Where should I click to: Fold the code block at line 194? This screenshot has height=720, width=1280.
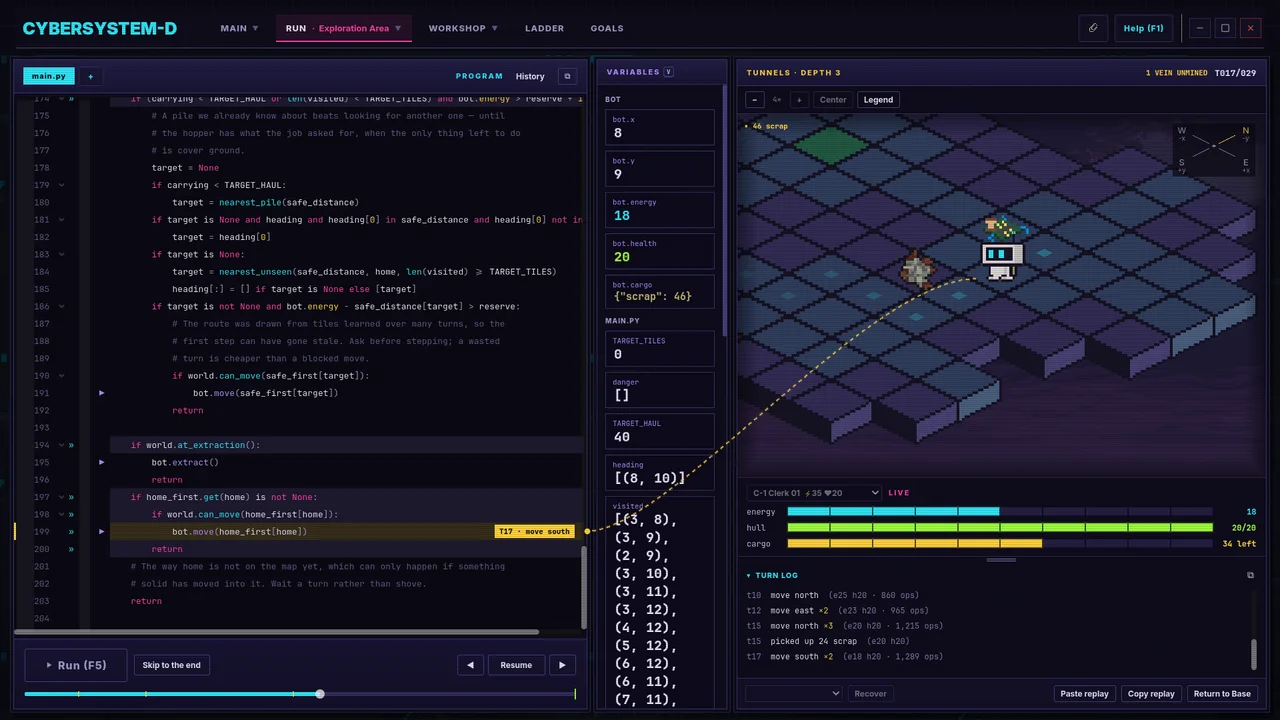click(61, 445)
